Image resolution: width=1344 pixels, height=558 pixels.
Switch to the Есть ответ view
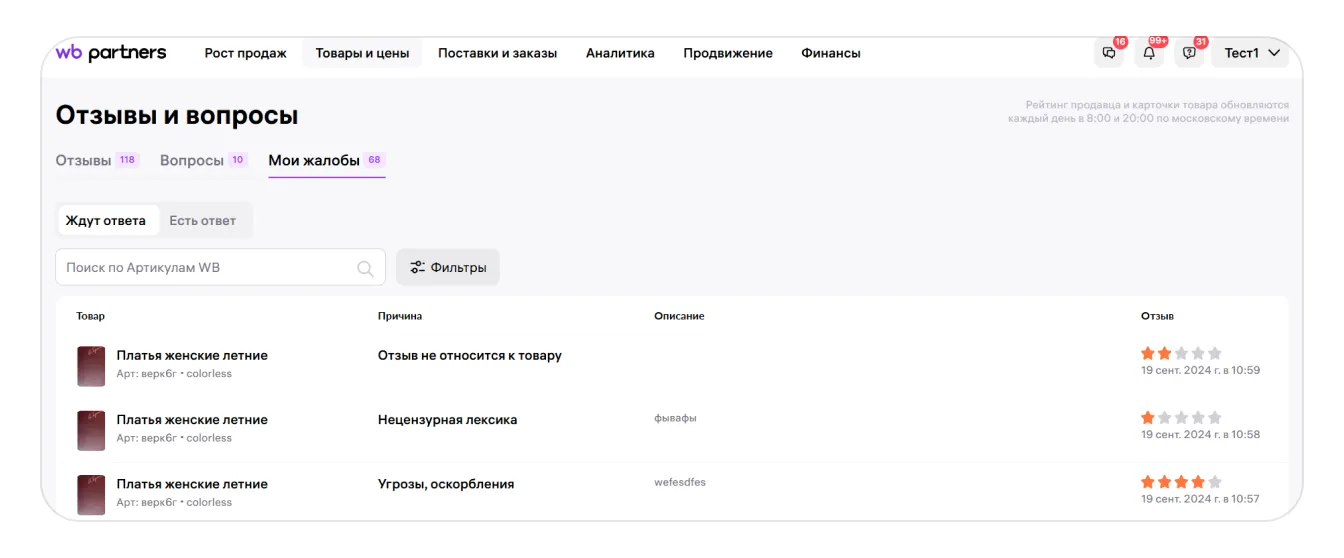[x=203, y=221]
